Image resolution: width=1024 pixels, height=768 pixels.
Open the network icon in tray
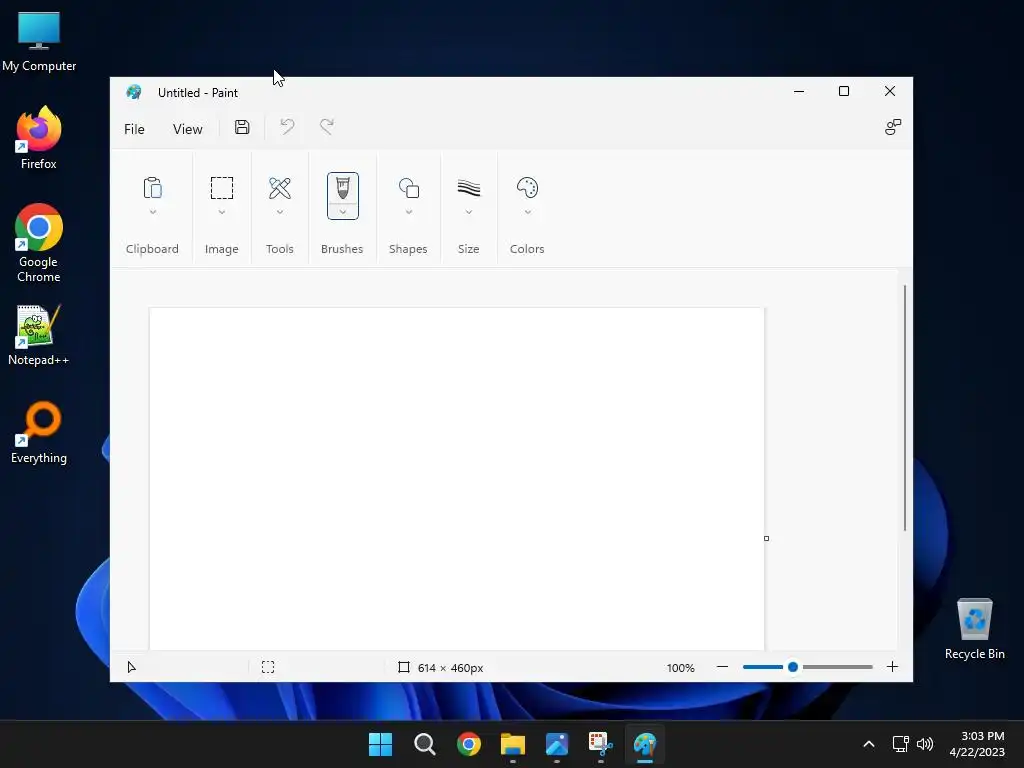tap(901, 744)
